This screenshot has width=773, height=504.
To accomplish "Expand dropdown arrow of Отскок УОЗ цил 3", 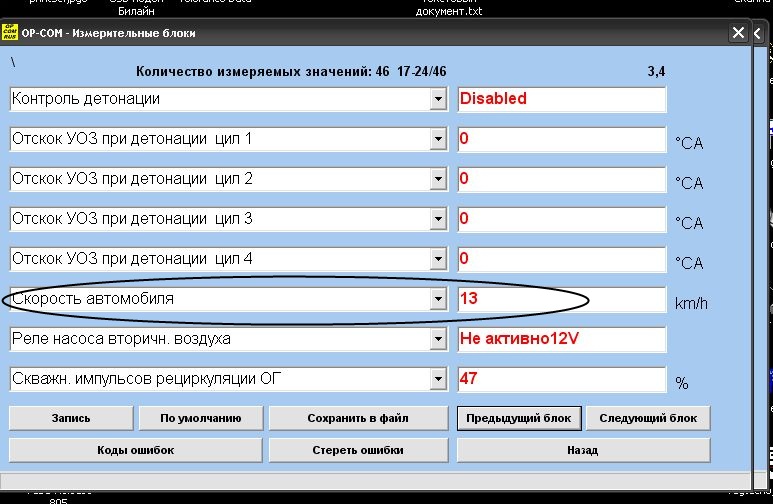I will (438, 219).
